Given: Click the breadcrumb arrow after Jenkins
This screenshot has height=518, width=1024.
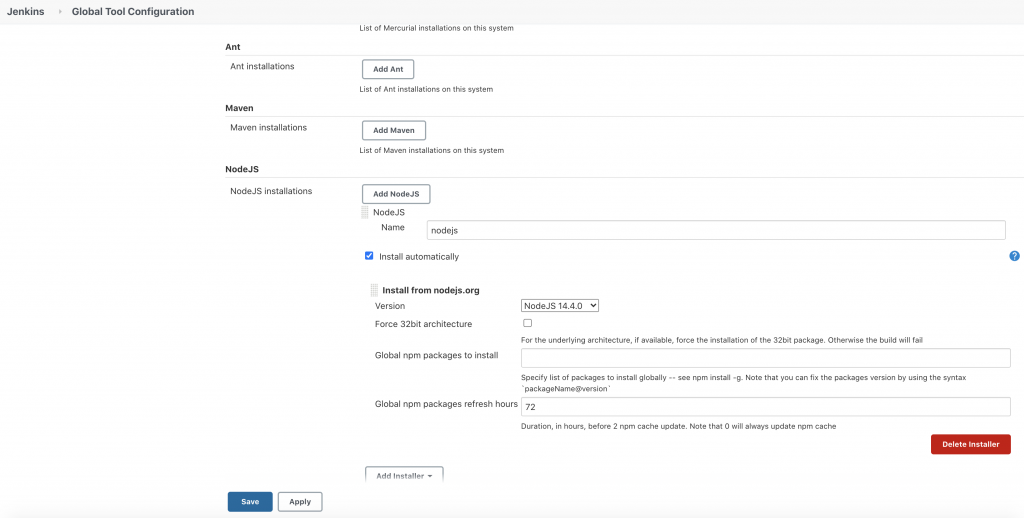Looking at the screenshot, I should 59,12.
